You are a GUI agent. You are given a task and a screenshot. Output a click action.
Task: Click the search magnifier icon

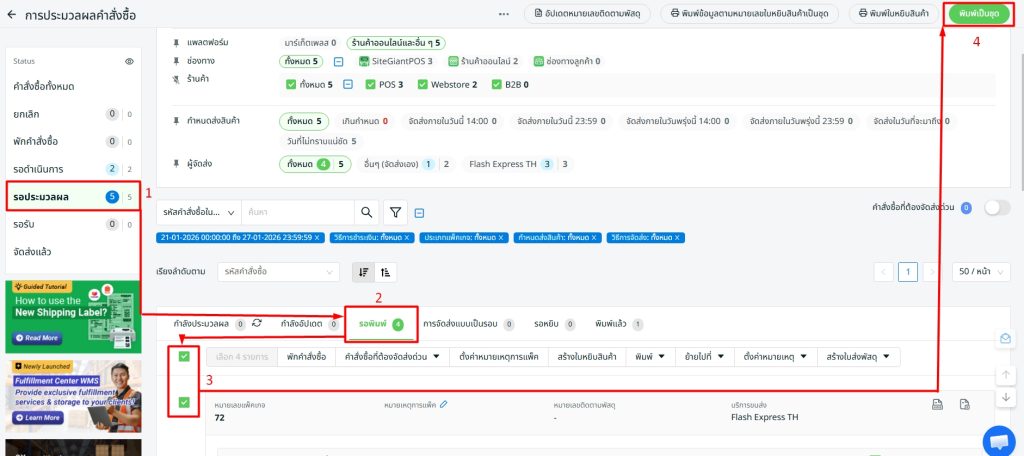tap(366, 212)
